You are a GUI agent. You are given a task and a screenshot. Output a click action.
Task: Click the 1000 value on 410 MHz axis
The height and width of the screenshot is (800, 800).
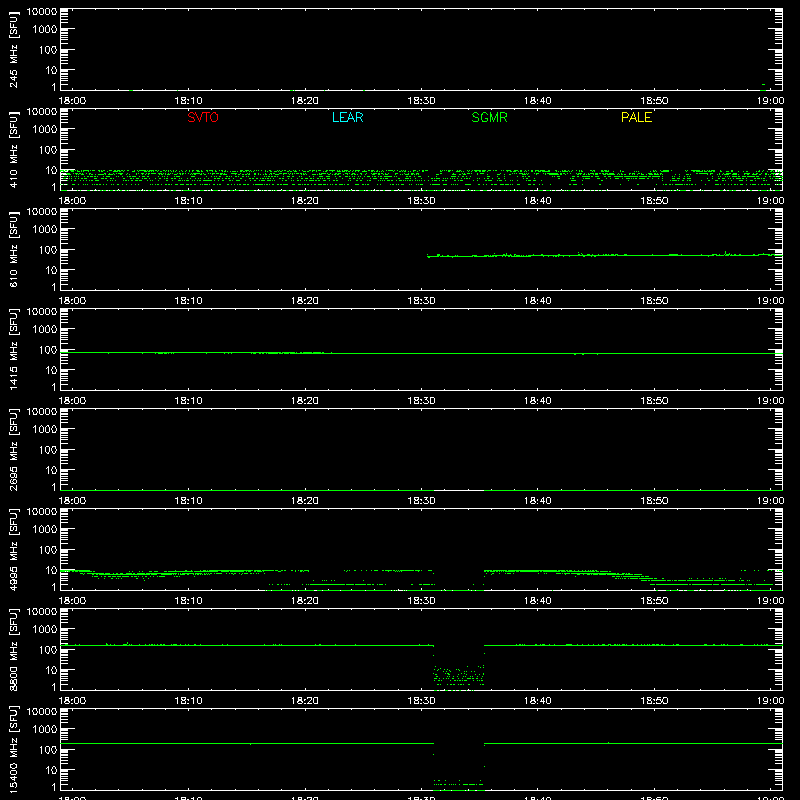point(45,130)
